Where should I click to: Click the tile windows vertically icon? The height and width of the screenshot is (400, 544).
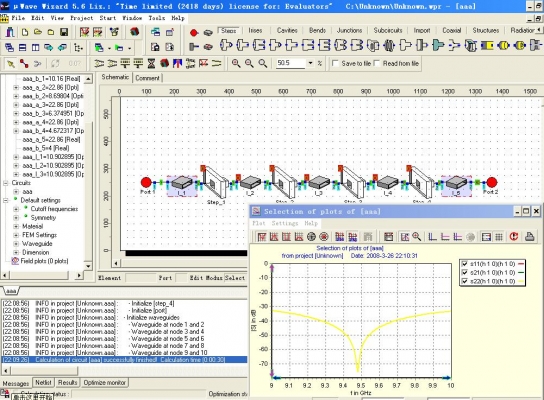[x=35, y=48]
